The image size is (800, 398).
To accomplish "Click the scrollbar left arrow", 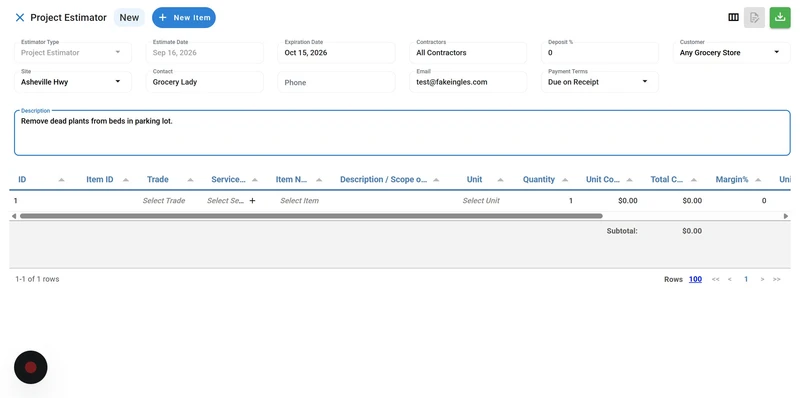I will [x=14, y=216].
